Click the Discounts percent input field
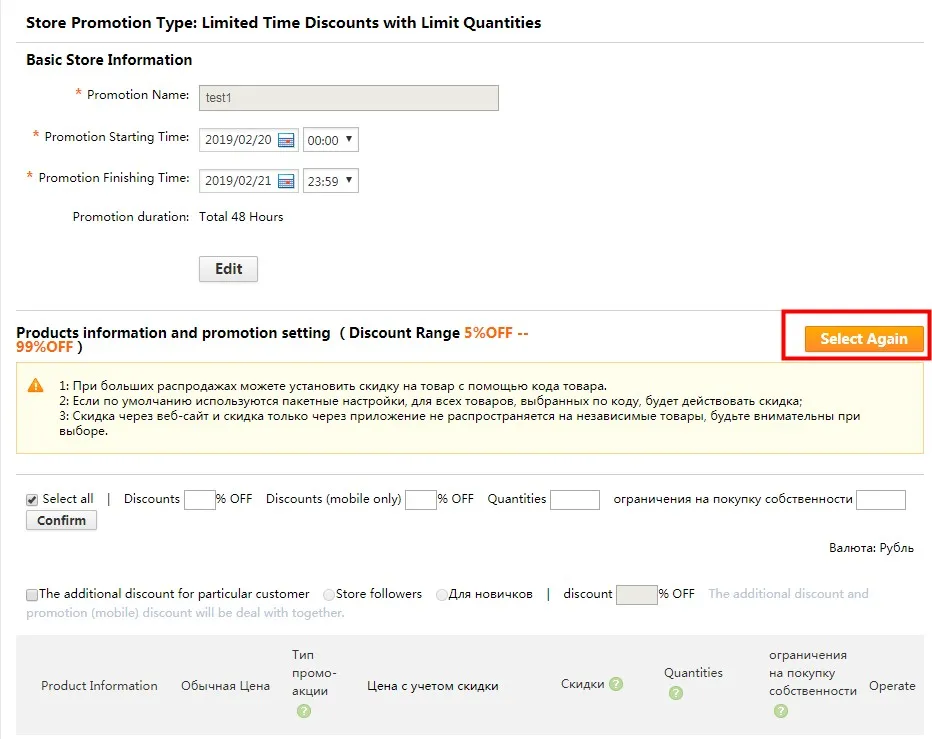Screen dimensions: 932x739 200,499
